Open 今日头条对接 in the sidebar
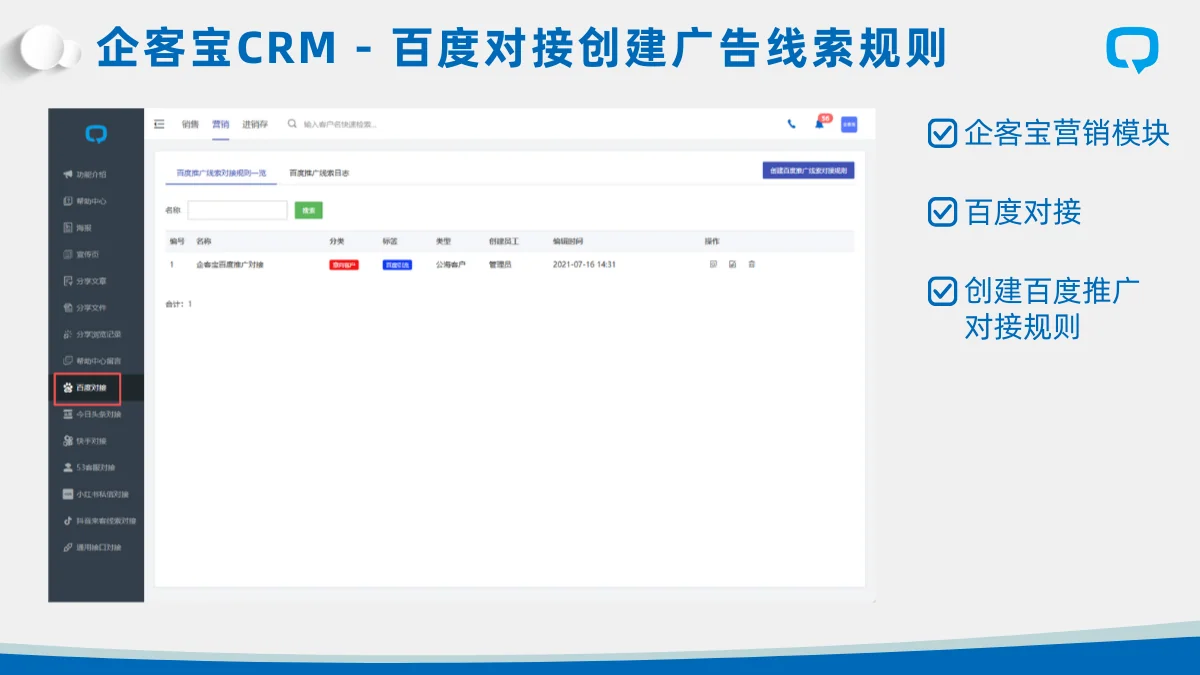1200x675 pixels. (x=97, y=414)
